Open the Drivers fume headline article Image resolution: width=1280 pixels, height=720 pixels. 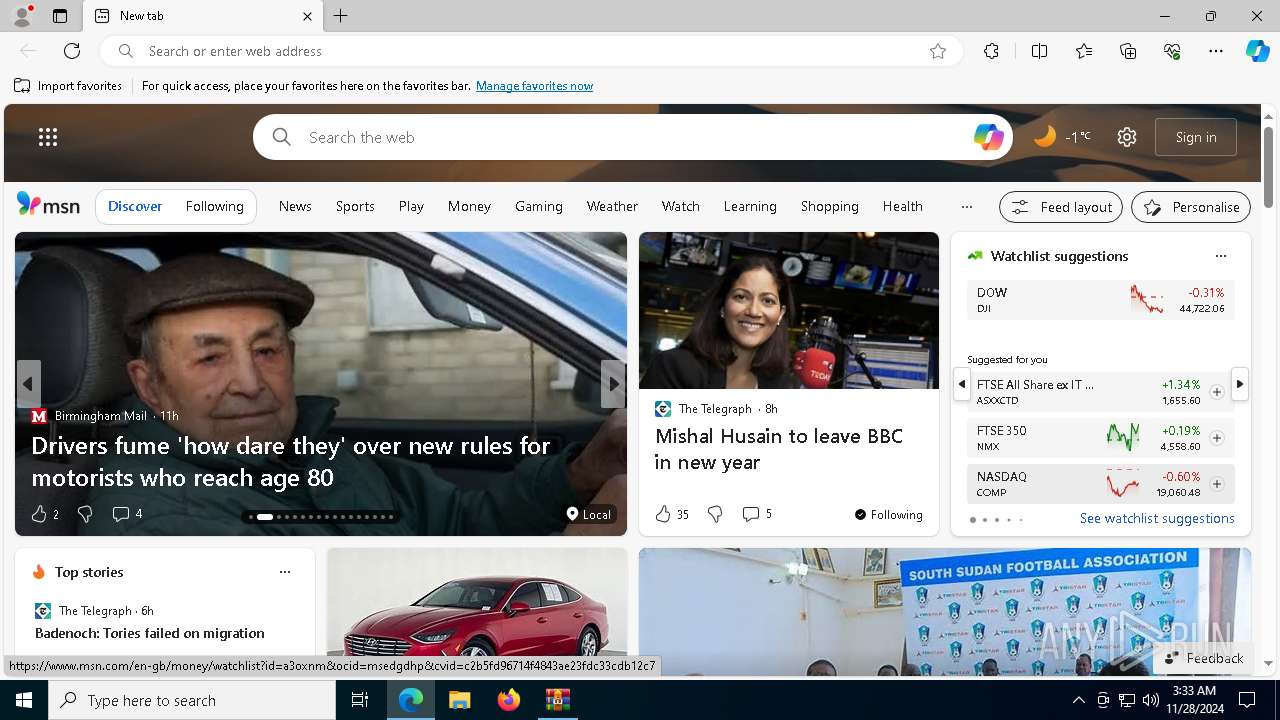click(x=291, y=461)
